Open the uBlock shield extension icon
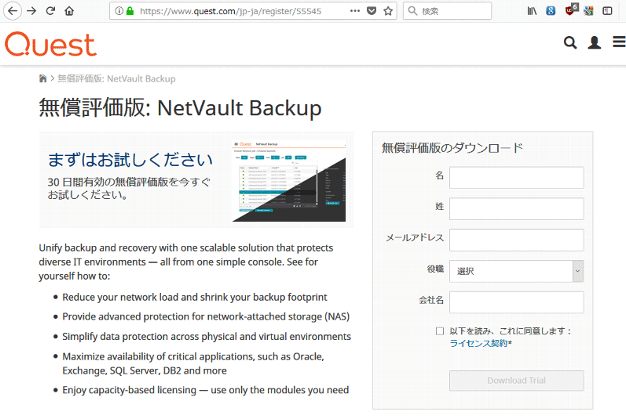626x418 pixels. coord(571,10)
